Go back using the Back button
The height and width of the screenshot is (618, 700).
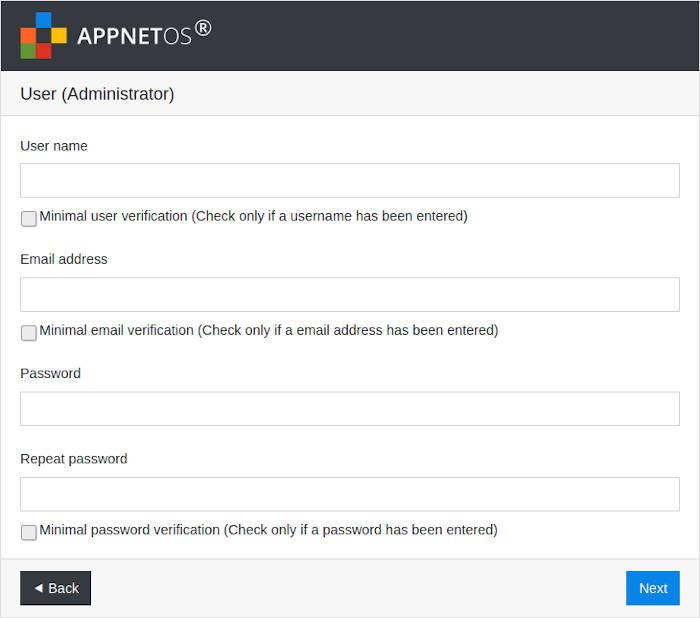55,588
